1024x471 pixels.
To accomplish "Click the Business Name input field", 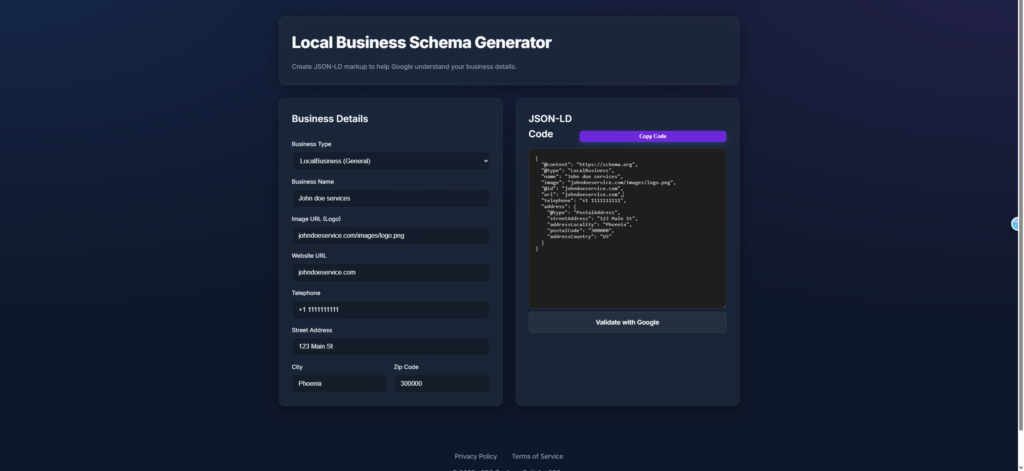I will click(390, 198).
